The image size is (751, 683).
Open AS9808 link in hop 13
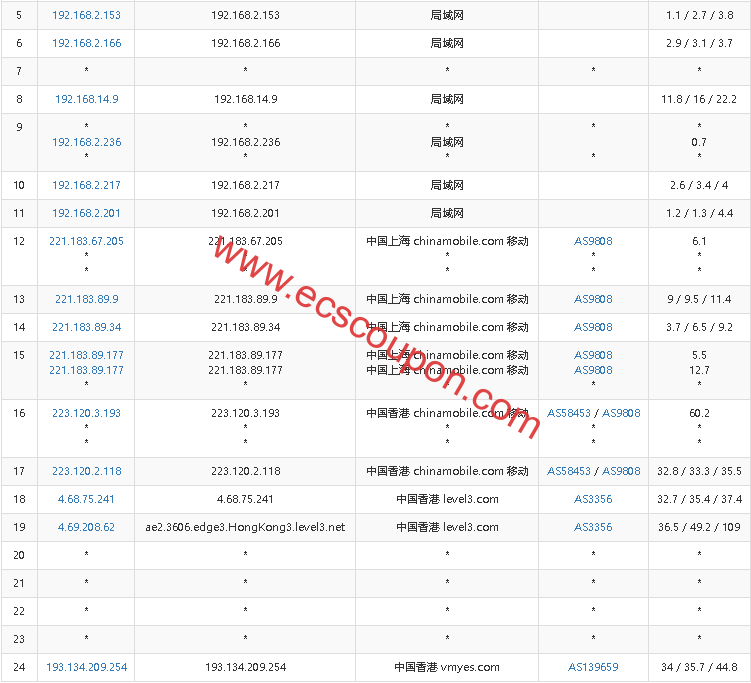coord(593,299)
